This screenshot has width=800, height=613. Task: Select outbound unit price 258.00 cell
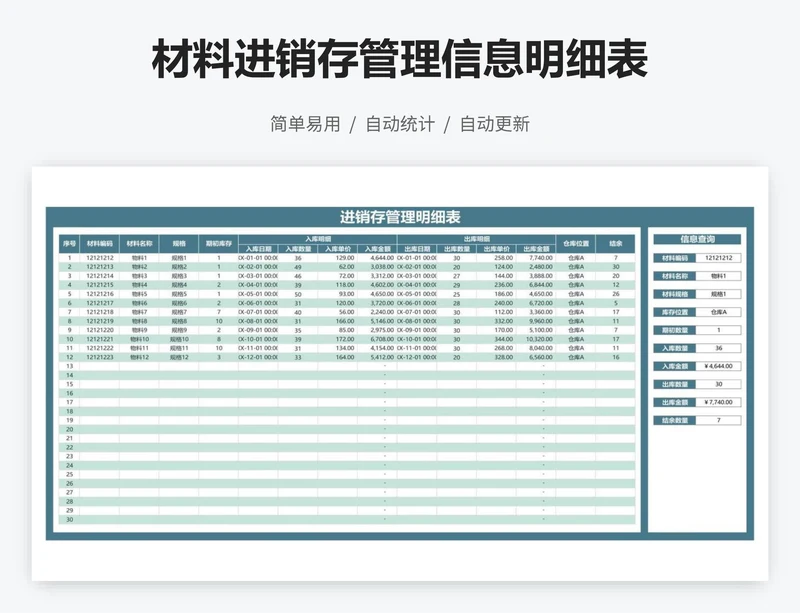(496, 258)
